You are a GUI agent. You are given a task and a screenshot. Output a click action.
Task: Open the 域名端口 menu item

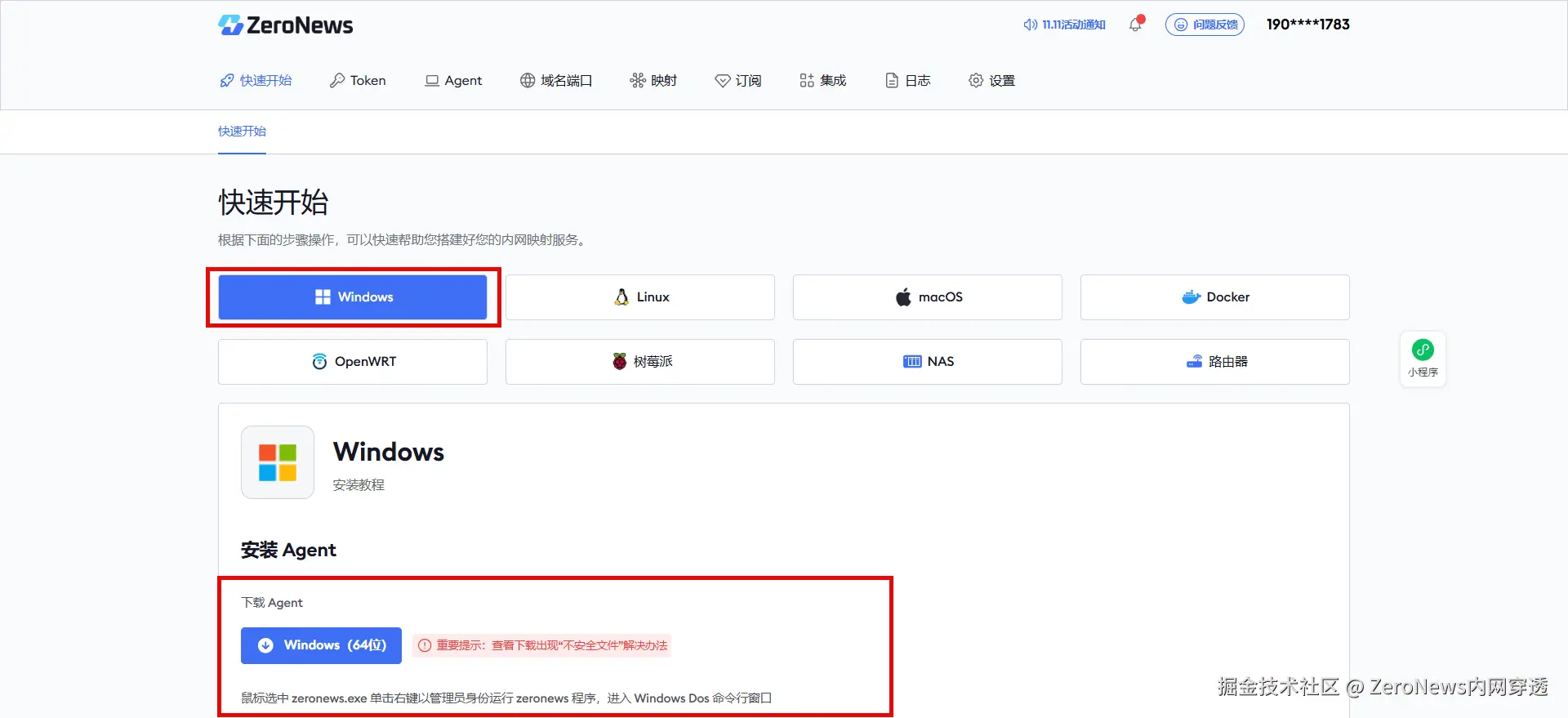pos(556,80)
